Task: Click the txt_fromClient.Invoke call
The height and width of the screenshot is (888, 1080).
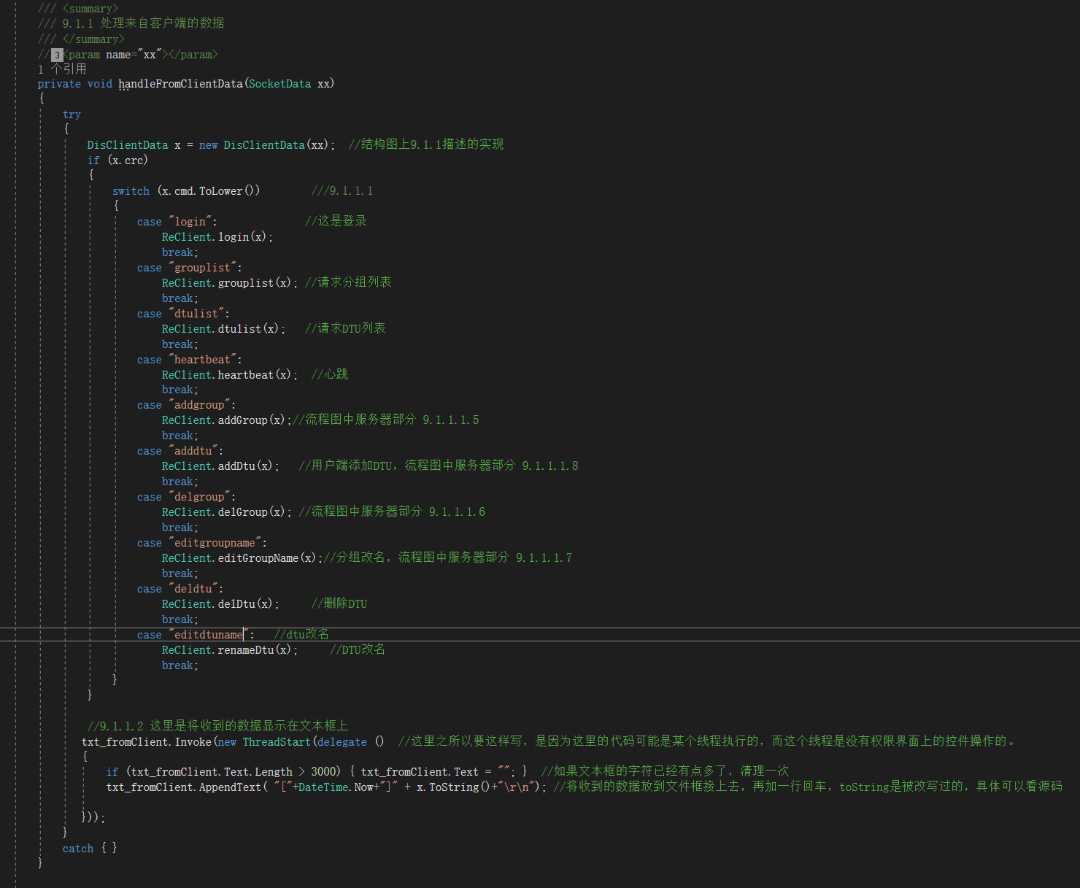Action: point(146,742)
